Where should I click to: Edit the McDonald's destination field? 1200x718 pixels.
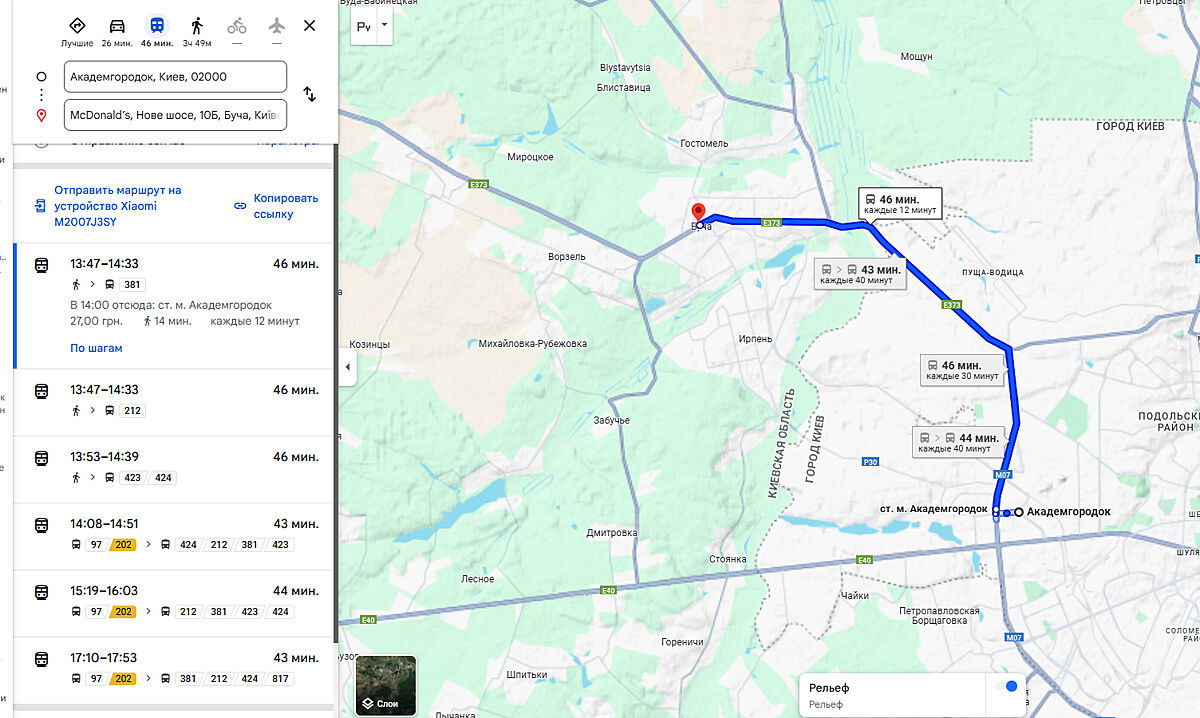[x=175, y=115]
